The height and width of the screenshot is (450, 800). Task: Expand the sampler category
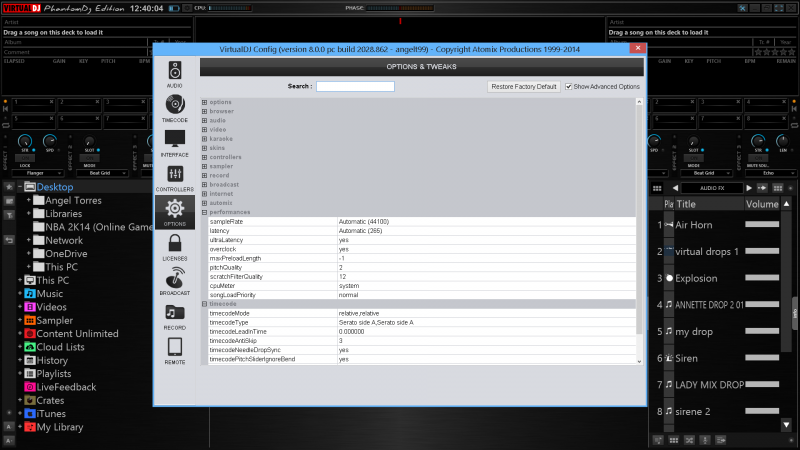(x=205, y=166)
